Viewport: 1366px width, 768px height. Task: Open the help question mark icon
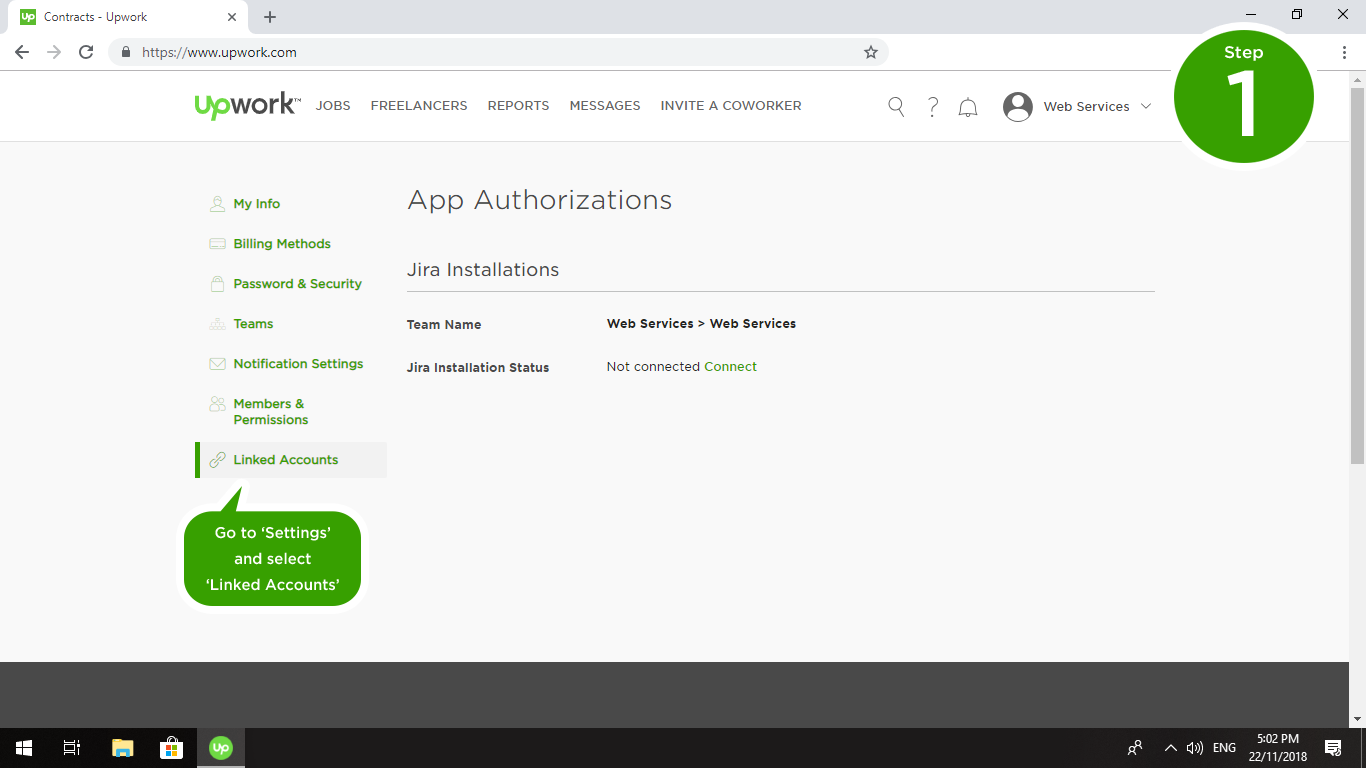(x=932, y=106)
